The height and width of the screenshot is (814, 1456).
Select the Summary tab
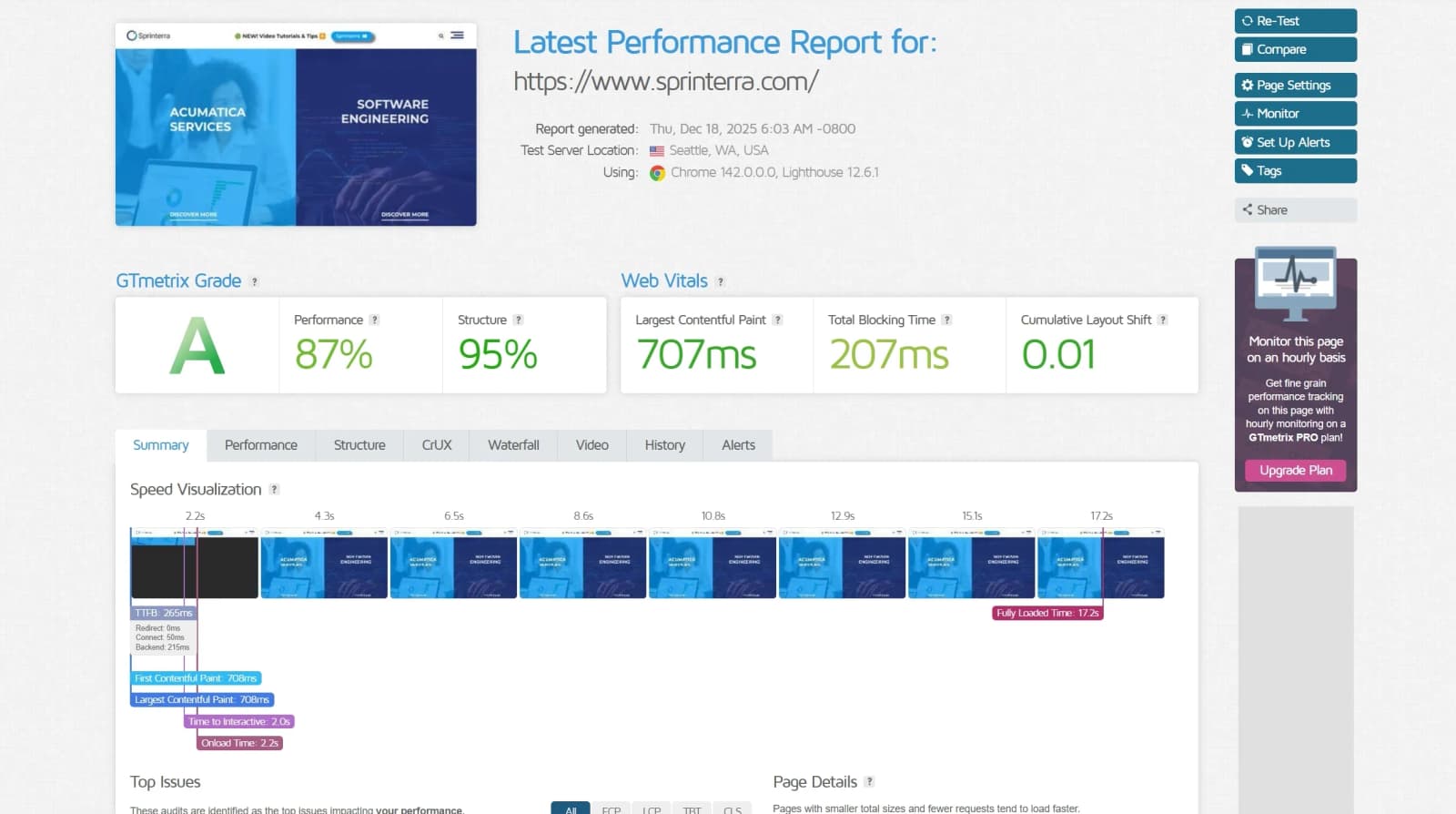click(x=161, y=445)
